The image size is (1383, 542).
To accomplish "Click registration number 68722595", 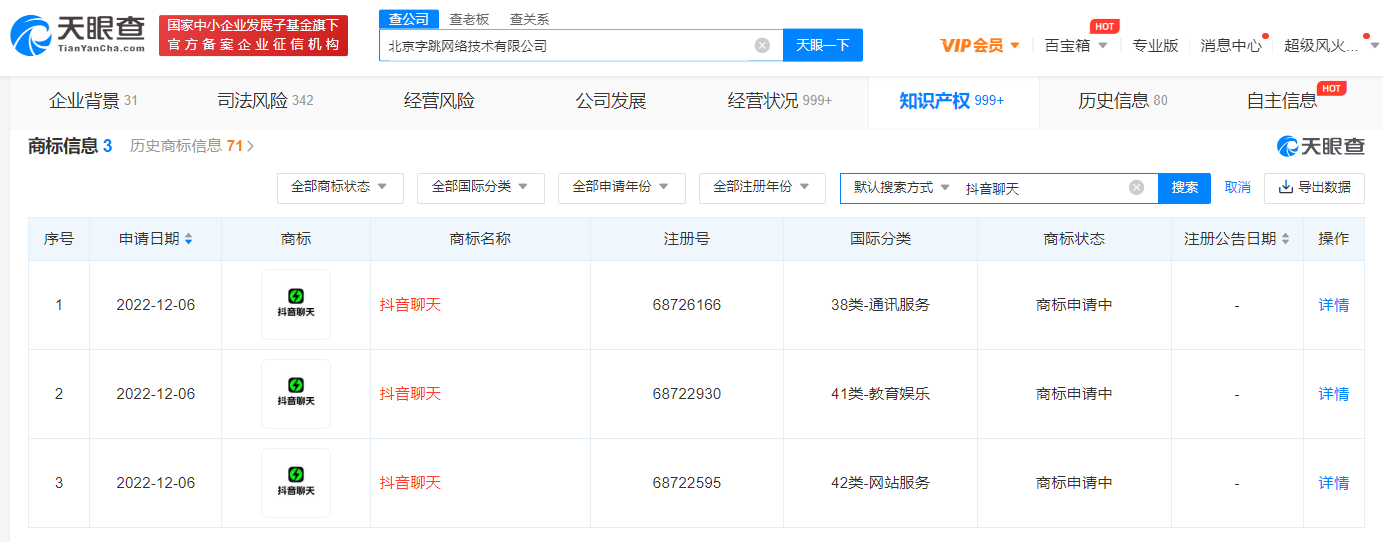I will 686,483.
